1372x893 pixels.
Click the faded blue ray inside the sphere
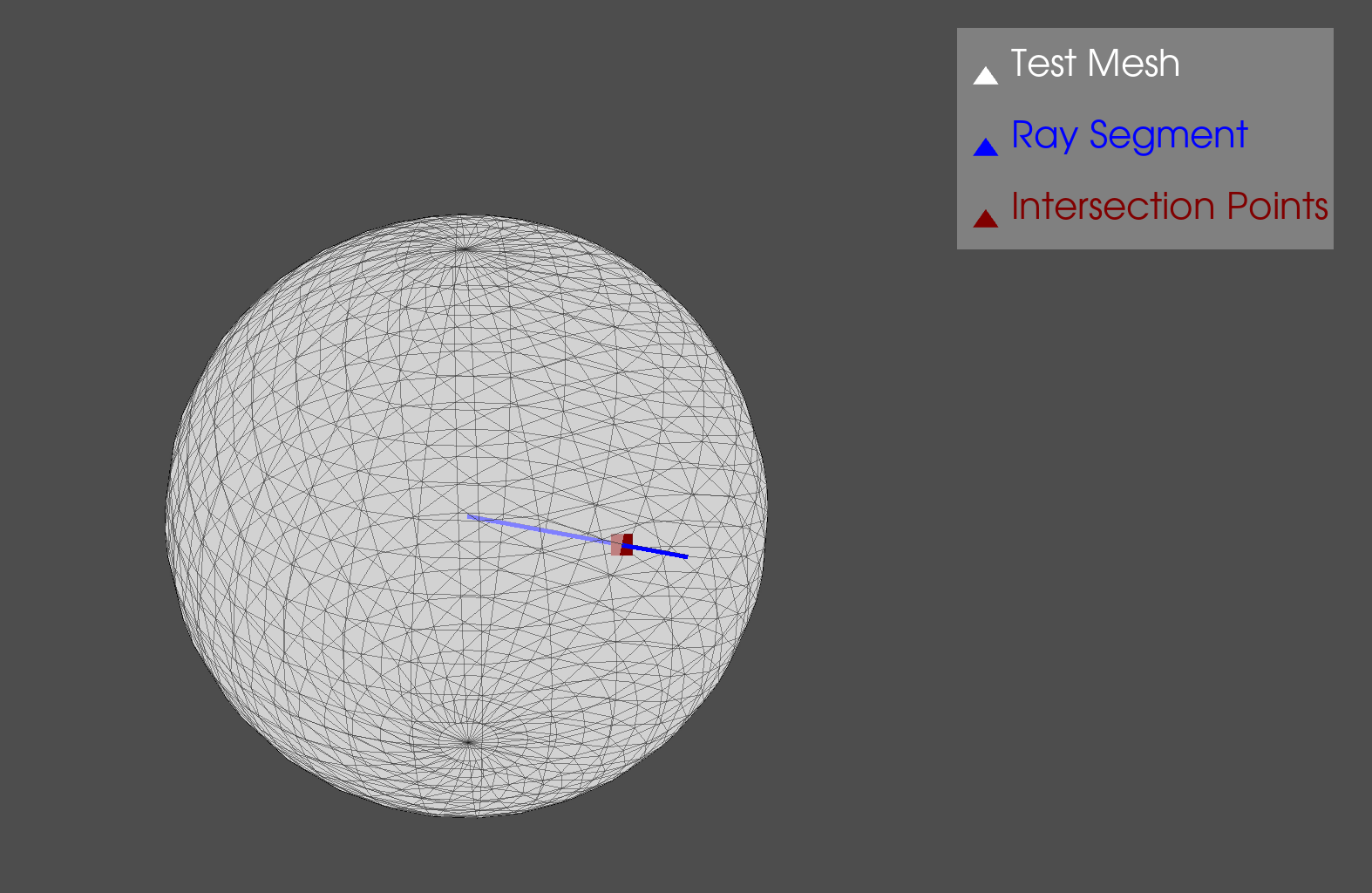point(540,529)
